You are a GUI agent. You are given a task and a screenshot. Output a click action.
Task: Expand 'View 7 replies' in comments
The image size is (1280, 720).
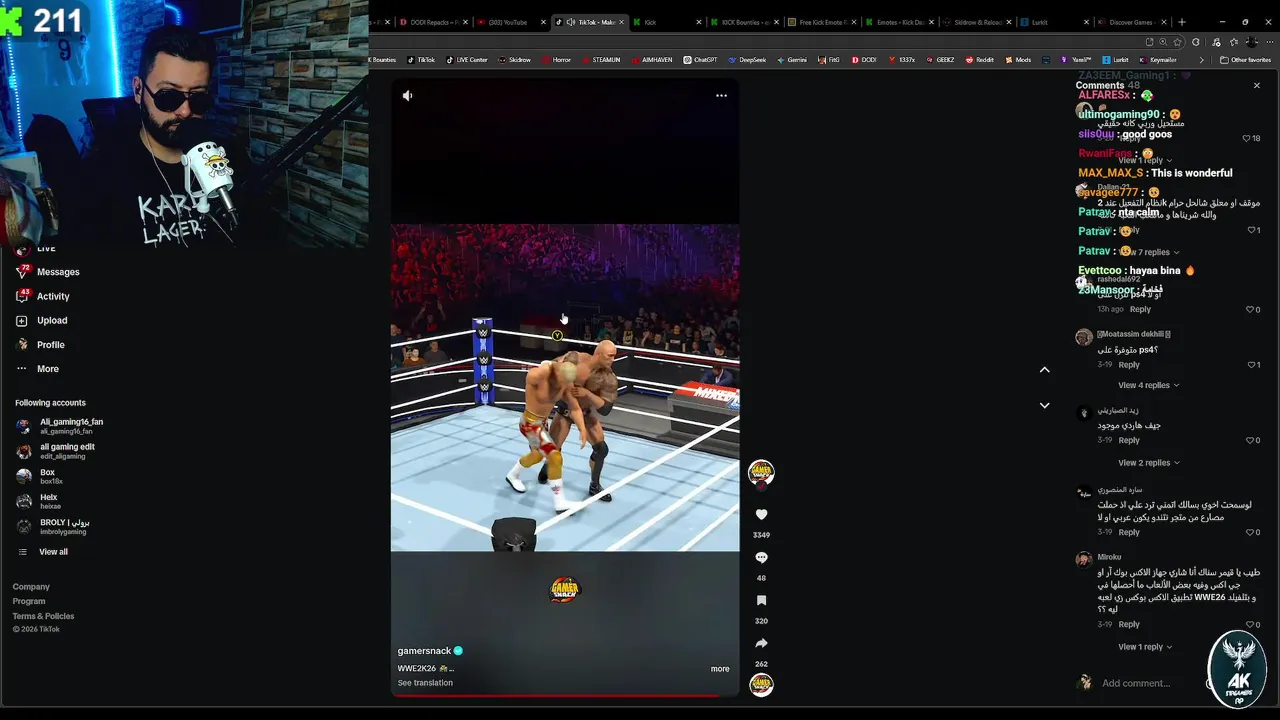click(1155, 252)
